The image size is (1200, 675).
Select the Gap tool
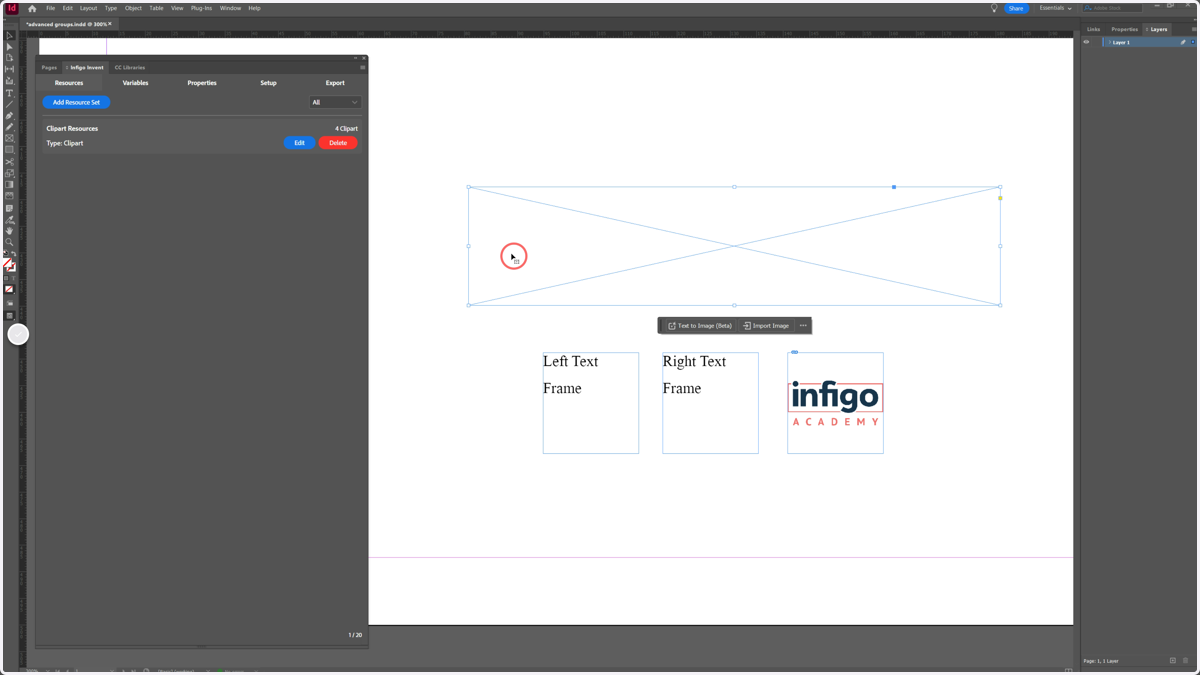tap(9, 69)
